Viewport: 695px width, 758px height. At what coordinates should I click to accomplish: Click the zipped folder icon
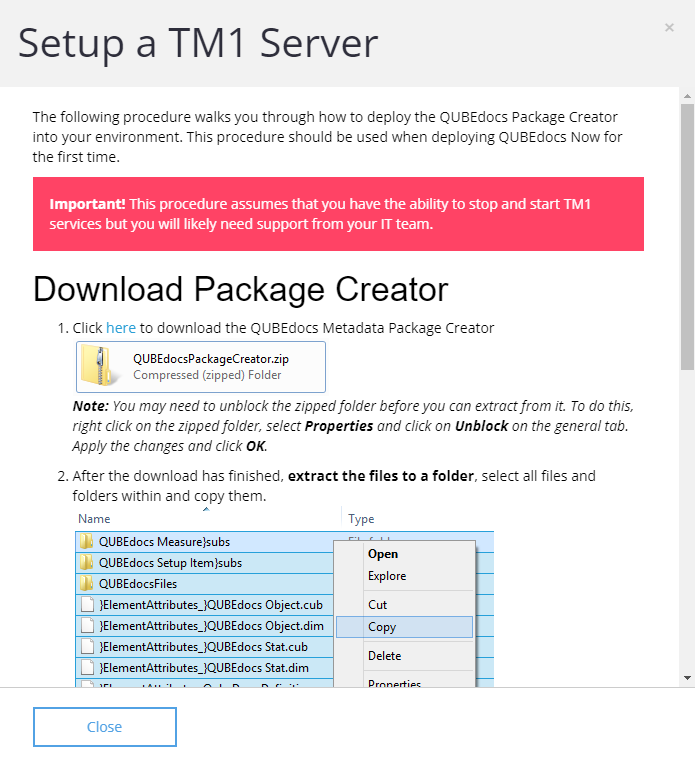pyautogui.click(x=100, y=365)
